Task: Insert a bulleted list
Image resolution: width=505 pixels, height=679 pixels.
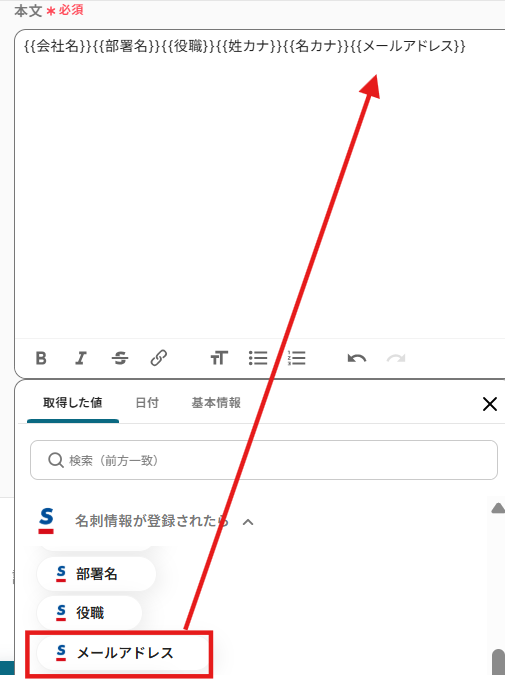Action: [258, 358]
